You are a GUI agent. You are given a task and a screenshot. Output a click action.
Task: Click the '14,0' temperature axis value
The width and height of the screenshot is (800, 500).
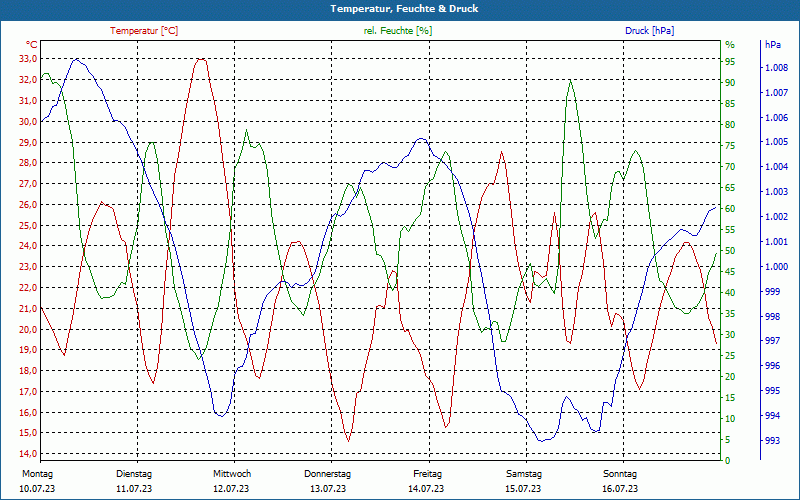[x=28, y=454]
